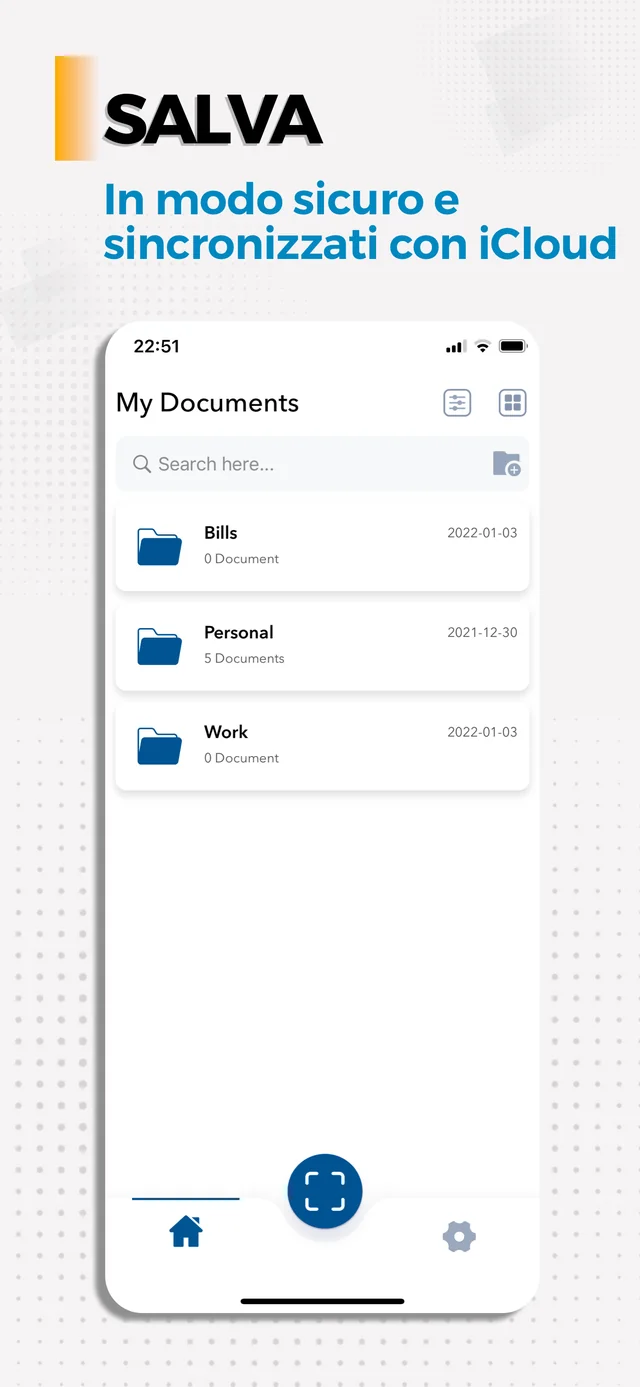Select the Bills folder name
The height and width of the screenshot is (1387, 640).
coord(221,533)
